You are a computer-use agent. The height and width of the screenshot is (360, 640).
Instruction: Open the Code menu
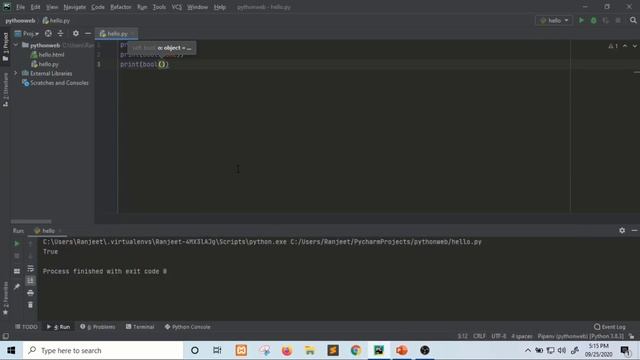coord(98,7)
